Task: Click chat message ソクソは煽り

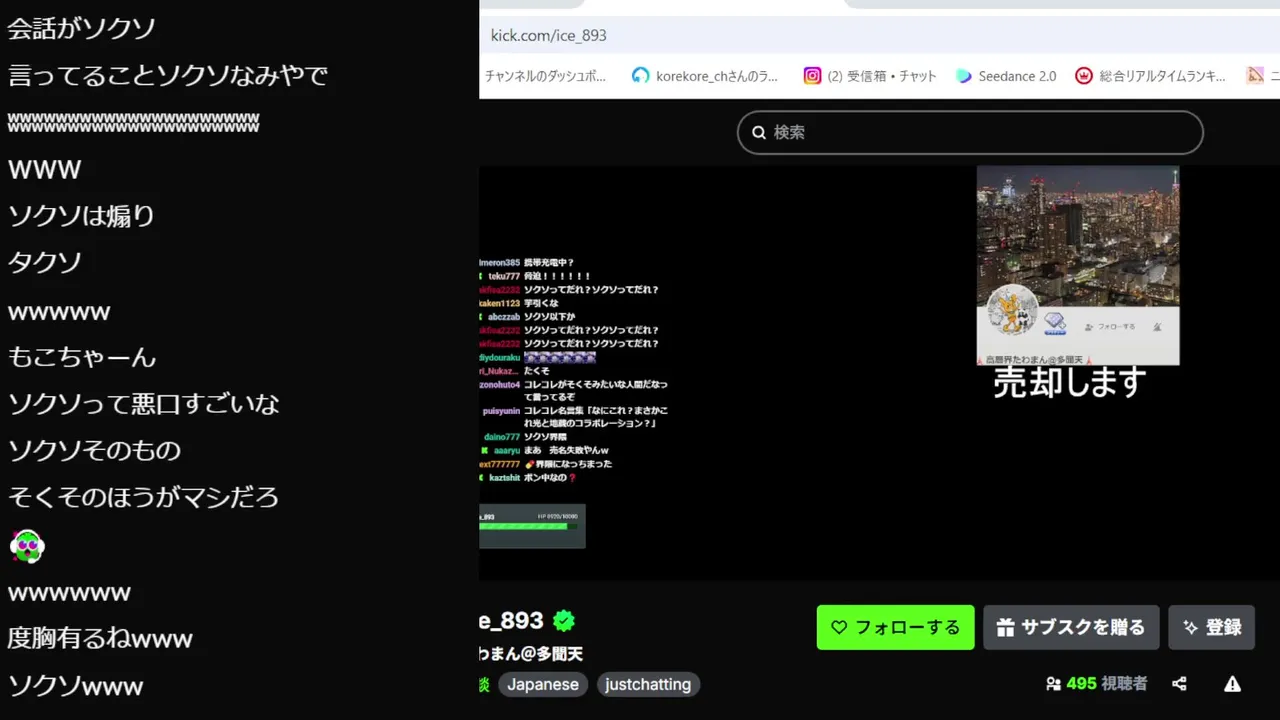Action: [x=82, y=215]
